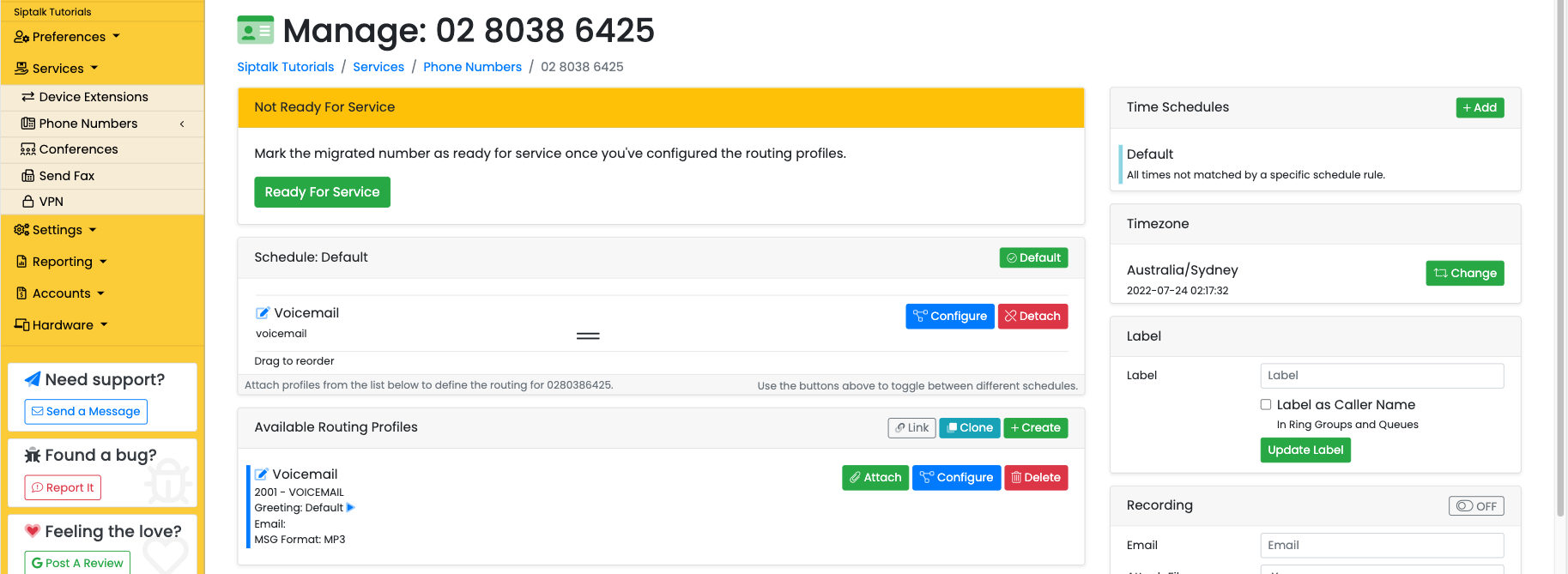
Task: Clone a routing profile
Action: coord(970,428)
